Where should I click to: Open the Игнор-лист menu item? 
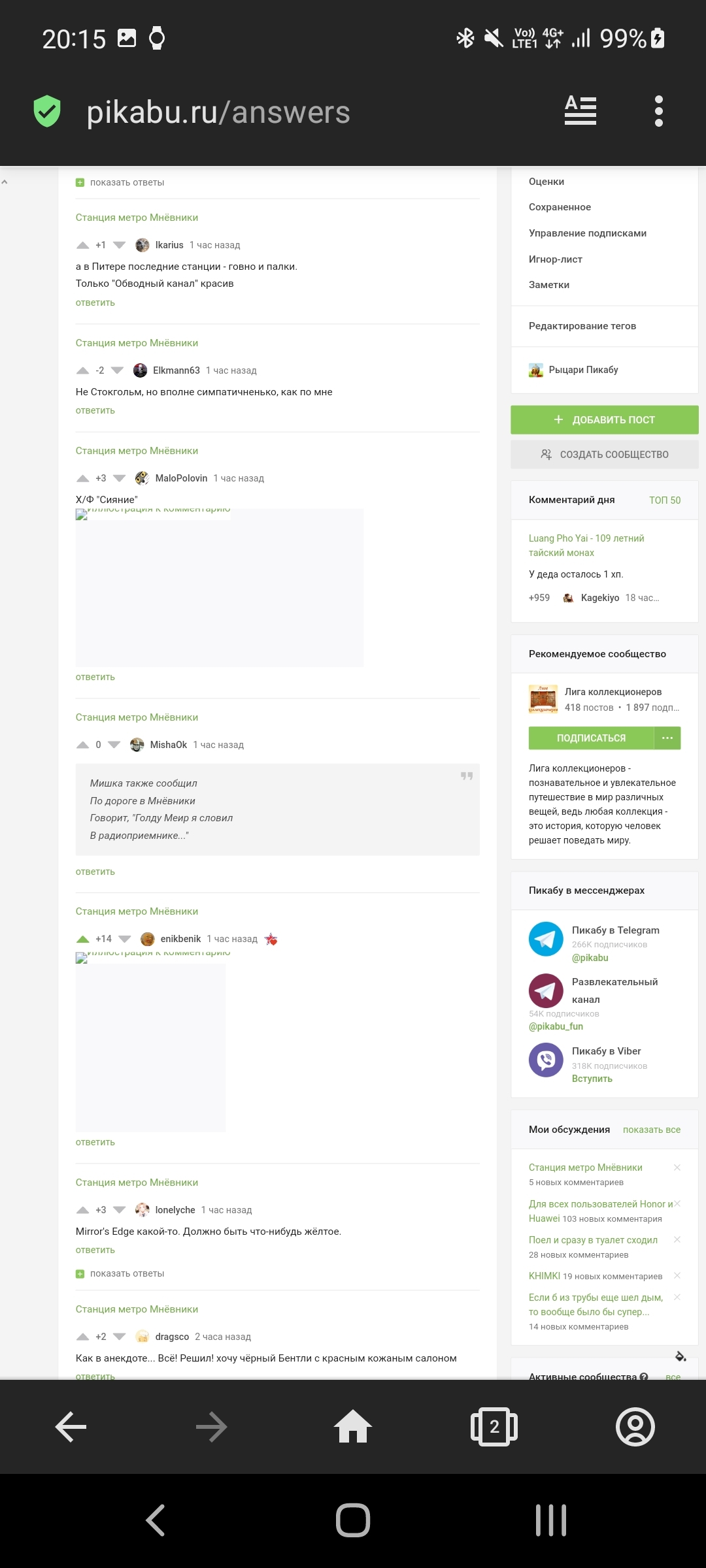[x=556, y=259]
